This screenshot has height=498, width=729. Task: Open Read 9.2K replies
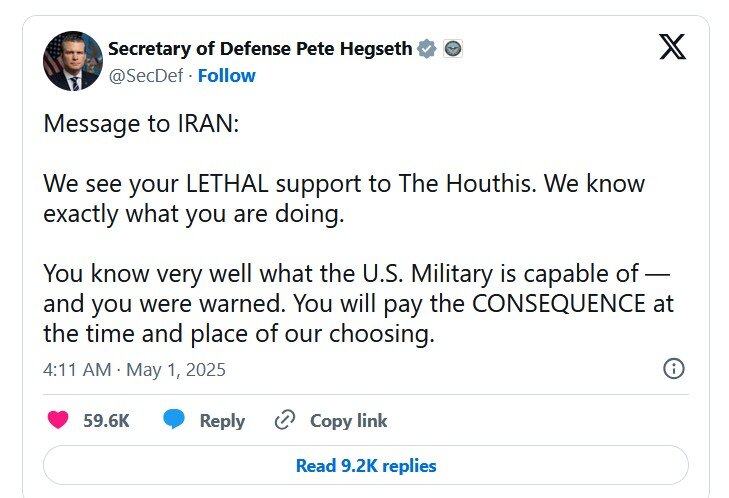365,466
